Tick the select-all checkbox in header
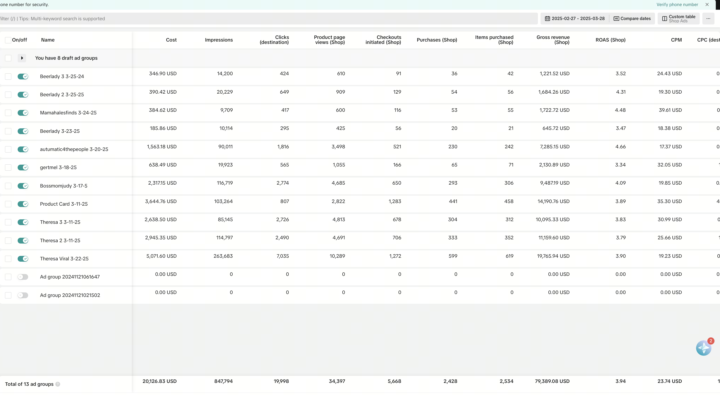 (x=8, y=40)
